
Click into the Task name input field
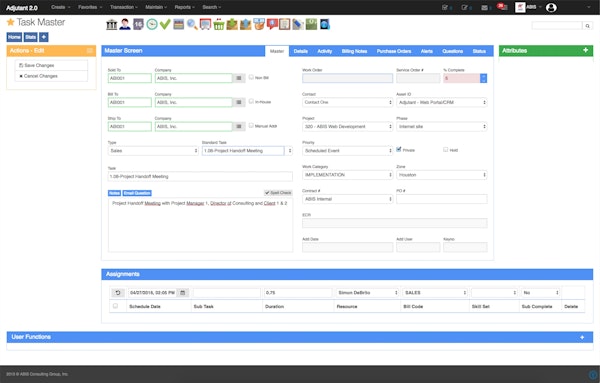click(200, 176)
